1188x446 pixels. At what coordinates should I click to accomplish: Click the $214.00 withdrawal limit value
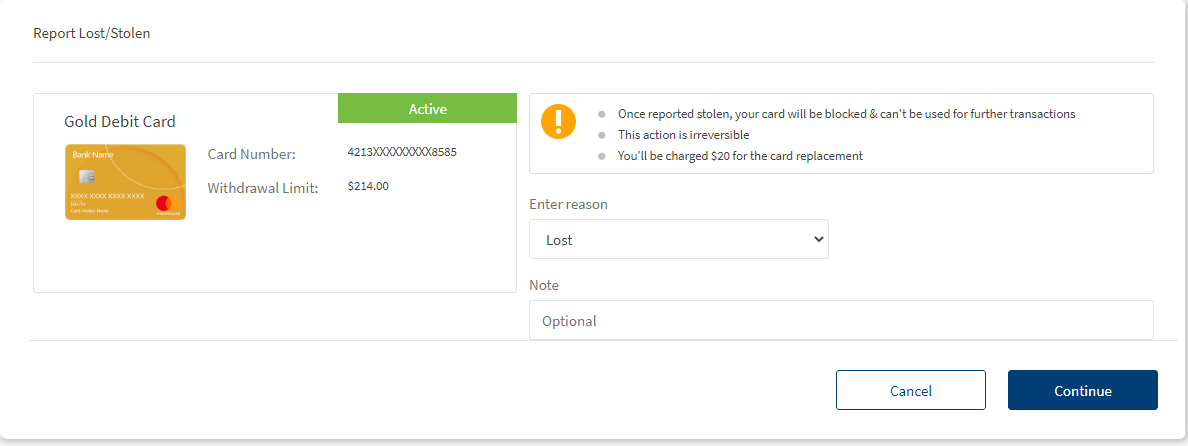(368, 186)
